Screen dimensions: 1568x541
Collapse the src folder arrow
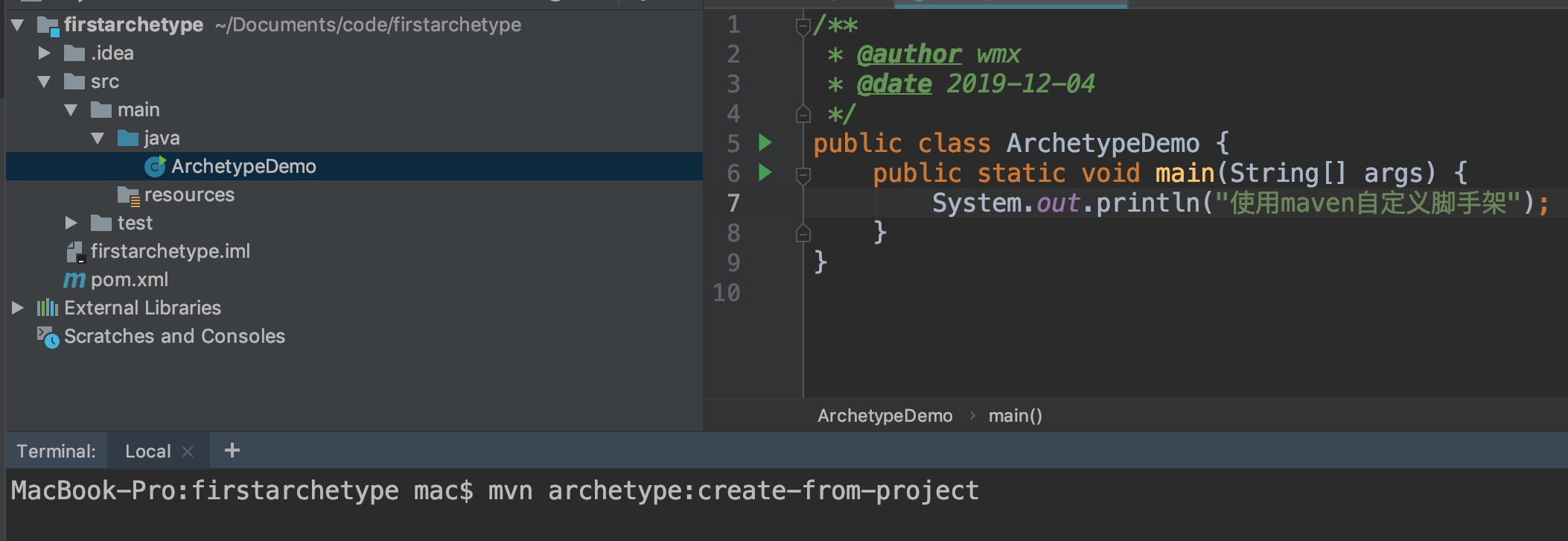[44, 82]
